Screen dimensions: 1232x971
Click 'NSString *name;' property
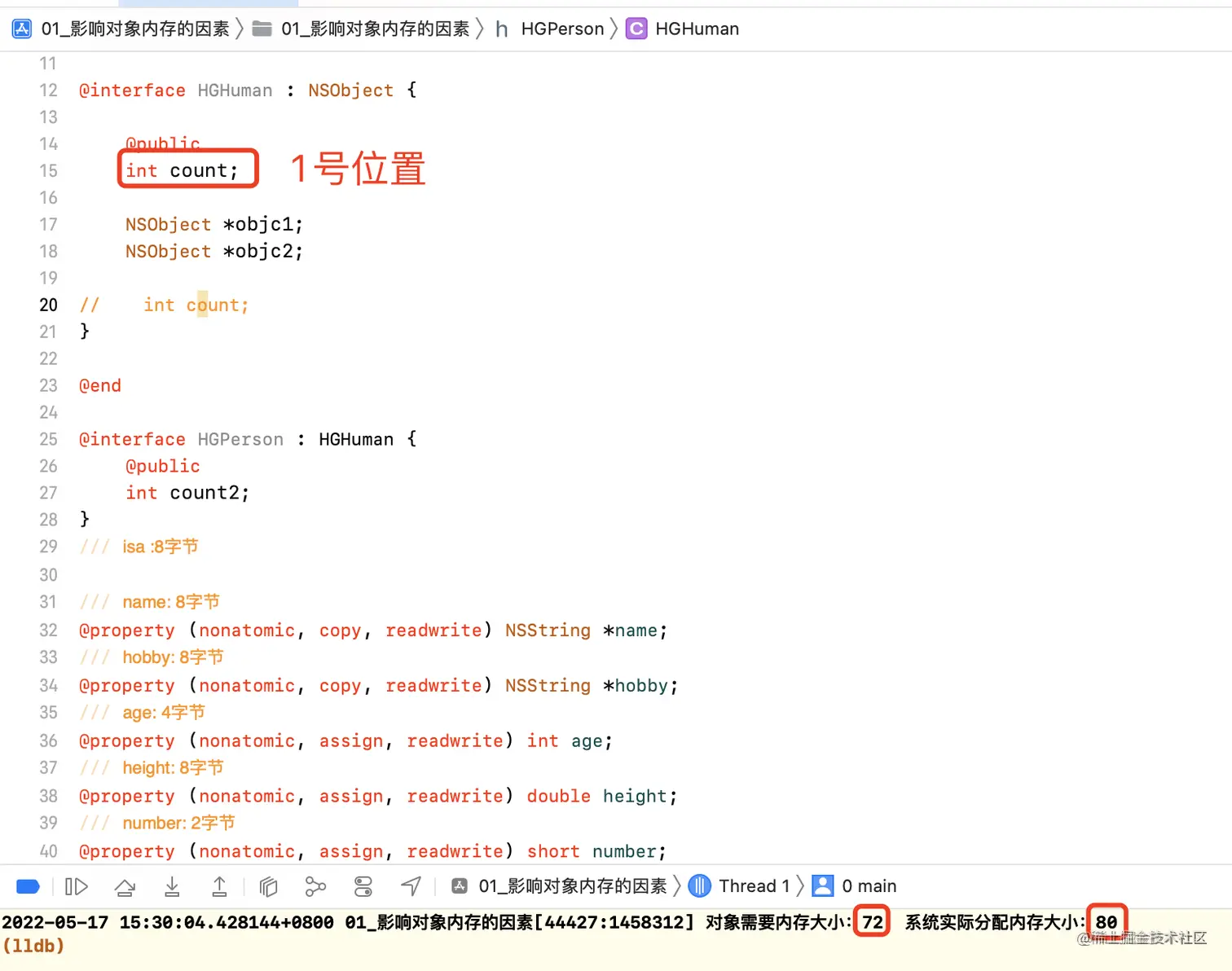click(587, 630)
